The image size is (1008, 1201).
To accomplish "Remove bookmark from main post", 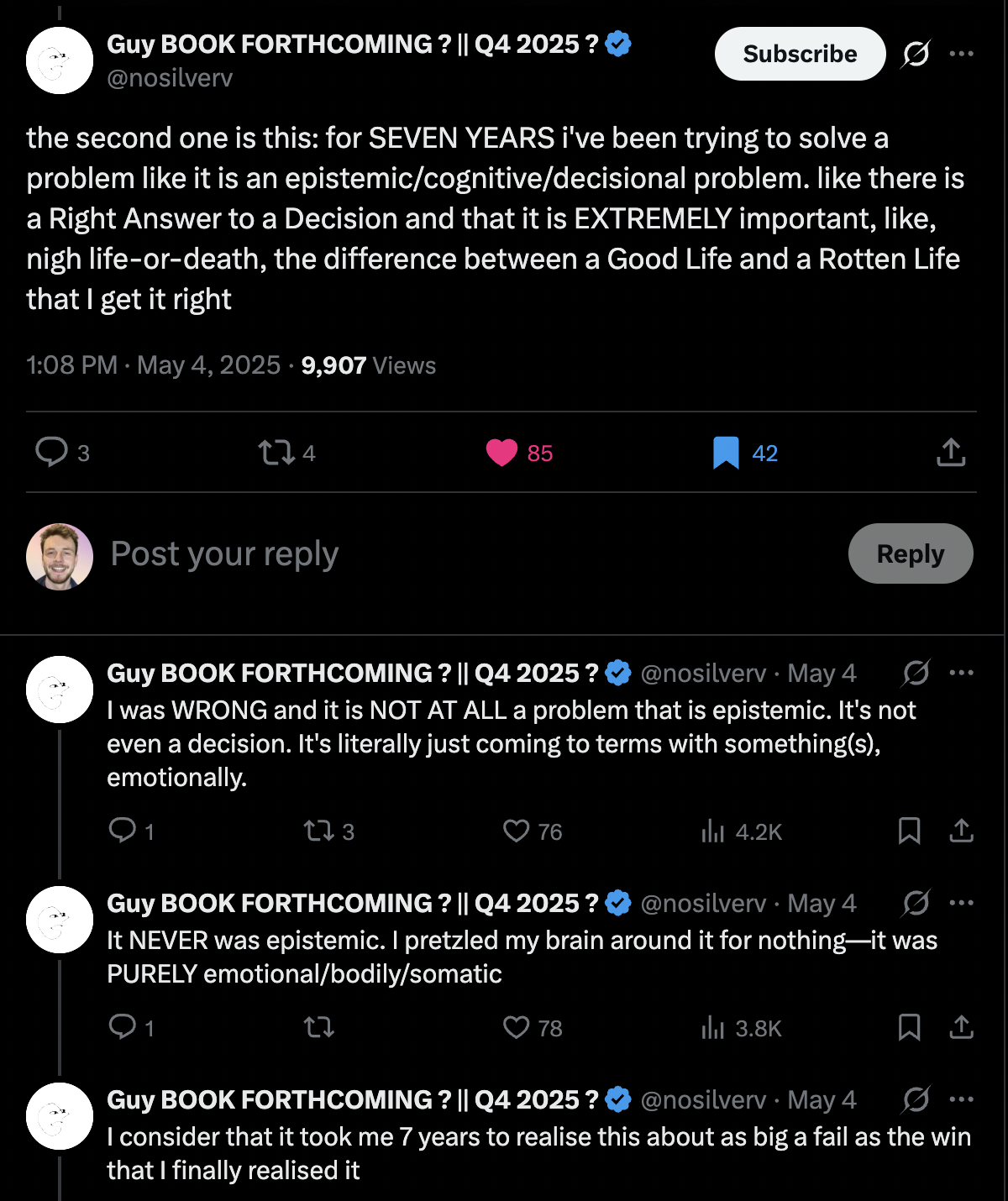I will click(726, 454).
